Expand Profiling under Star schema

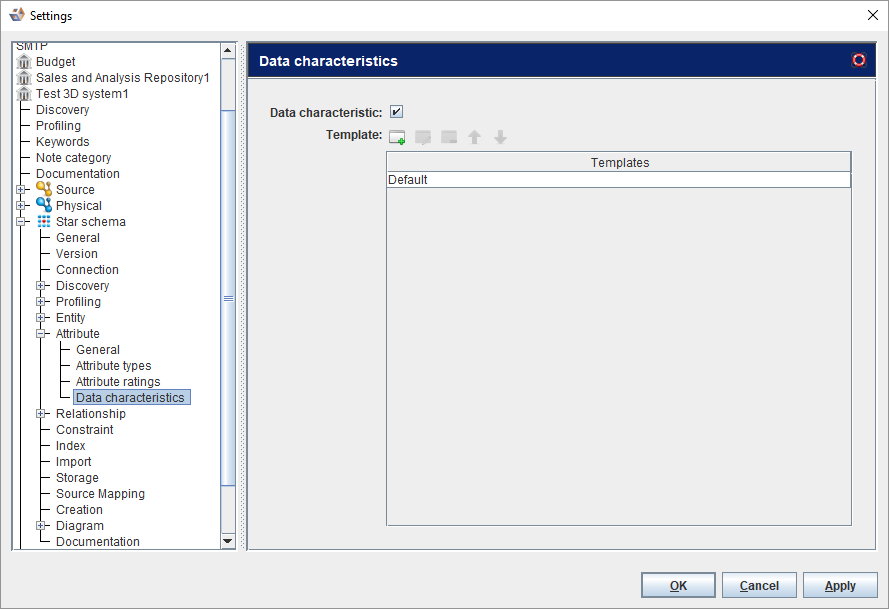40,301
